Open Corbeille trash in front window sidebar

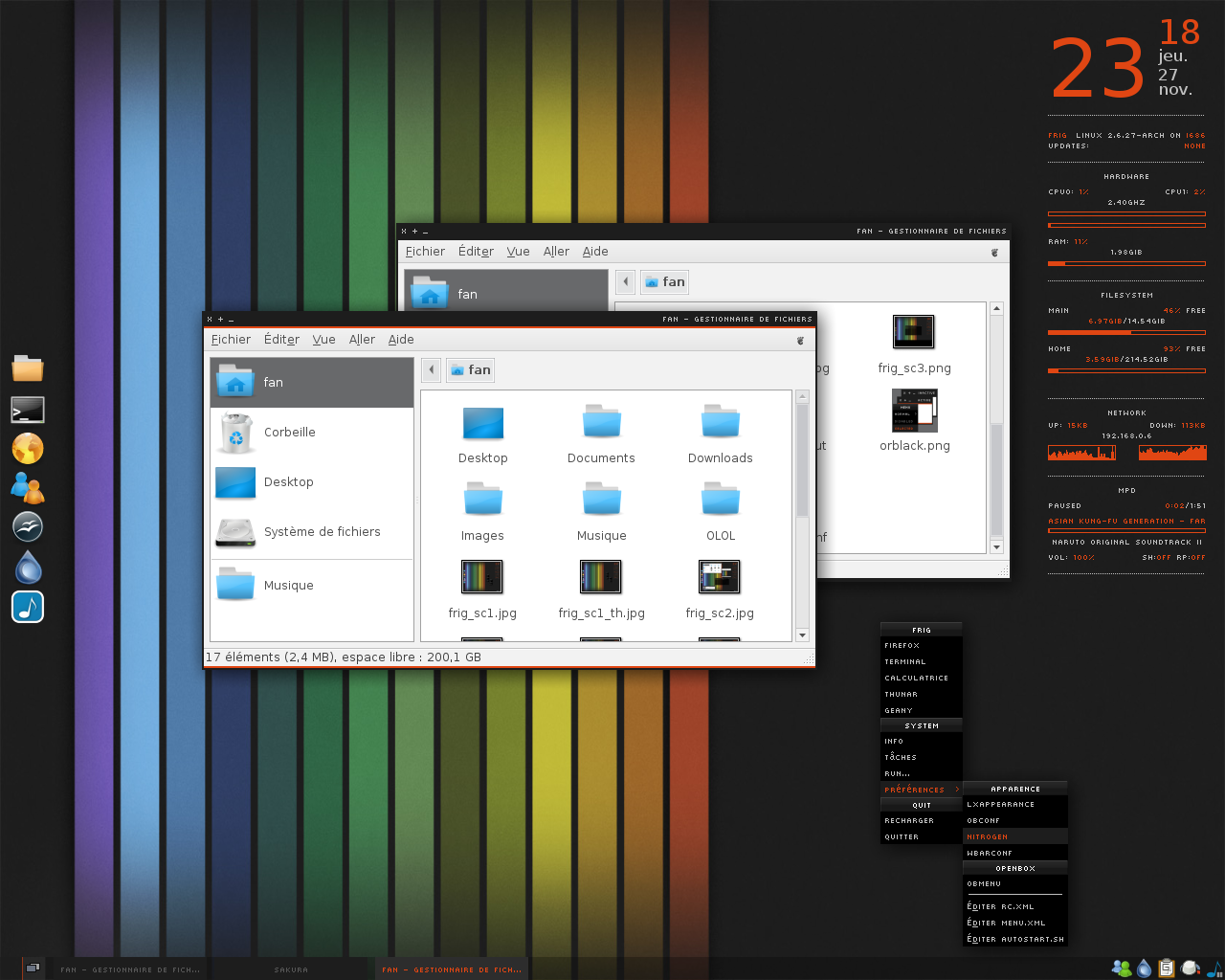312,433
